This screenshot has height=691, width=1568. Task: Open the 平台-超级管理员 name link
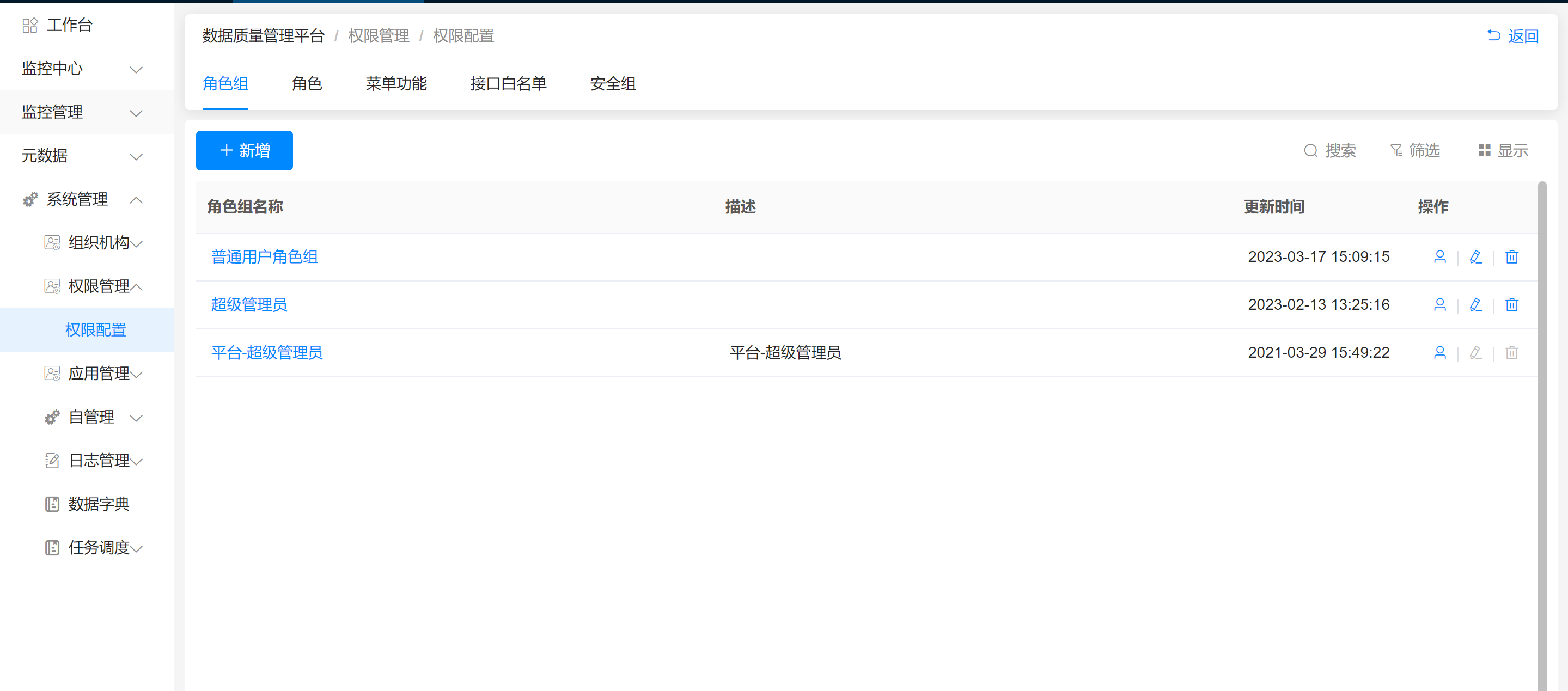267,352
